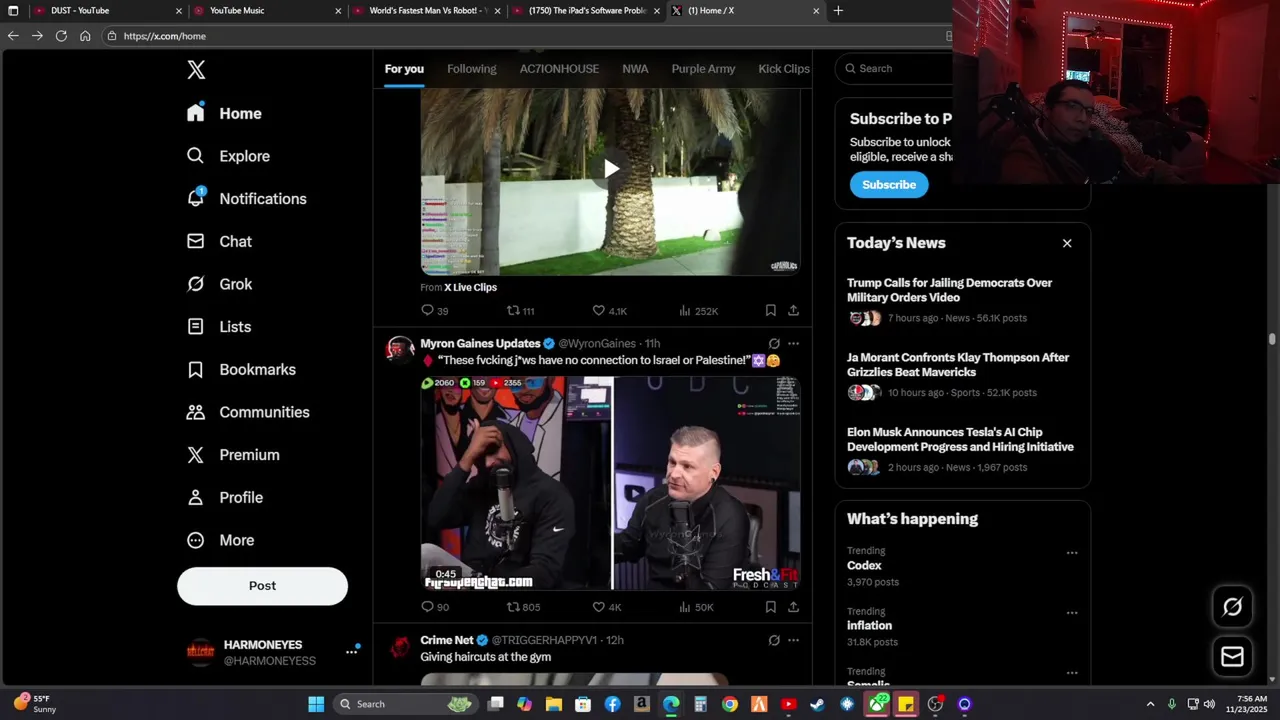Viewport: 1280px width, 720px height.
Task: Switch to the For you tab
Action: click(x=404, y=69)
